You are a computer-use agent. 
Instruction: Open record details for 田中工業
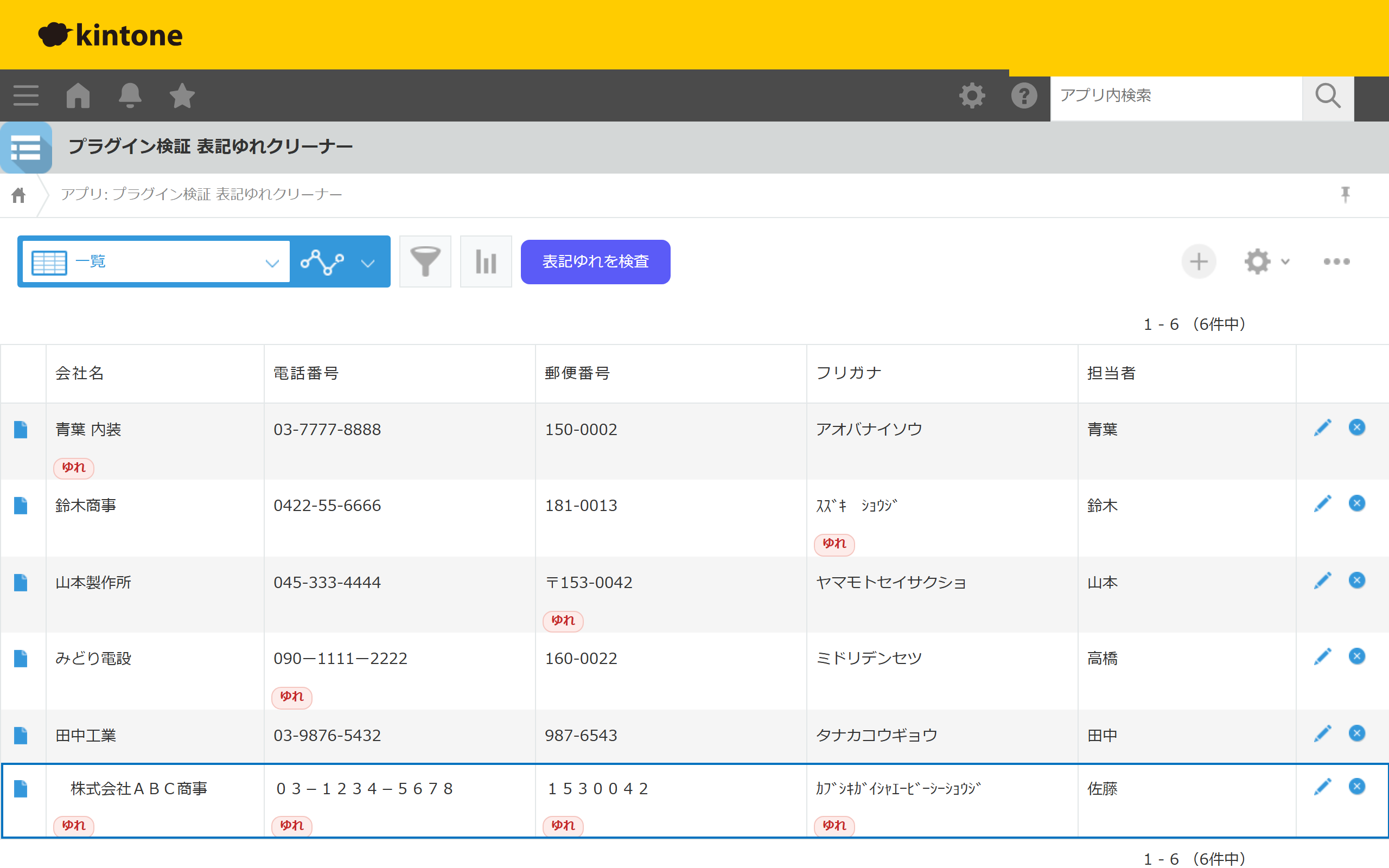click(21, 736)
